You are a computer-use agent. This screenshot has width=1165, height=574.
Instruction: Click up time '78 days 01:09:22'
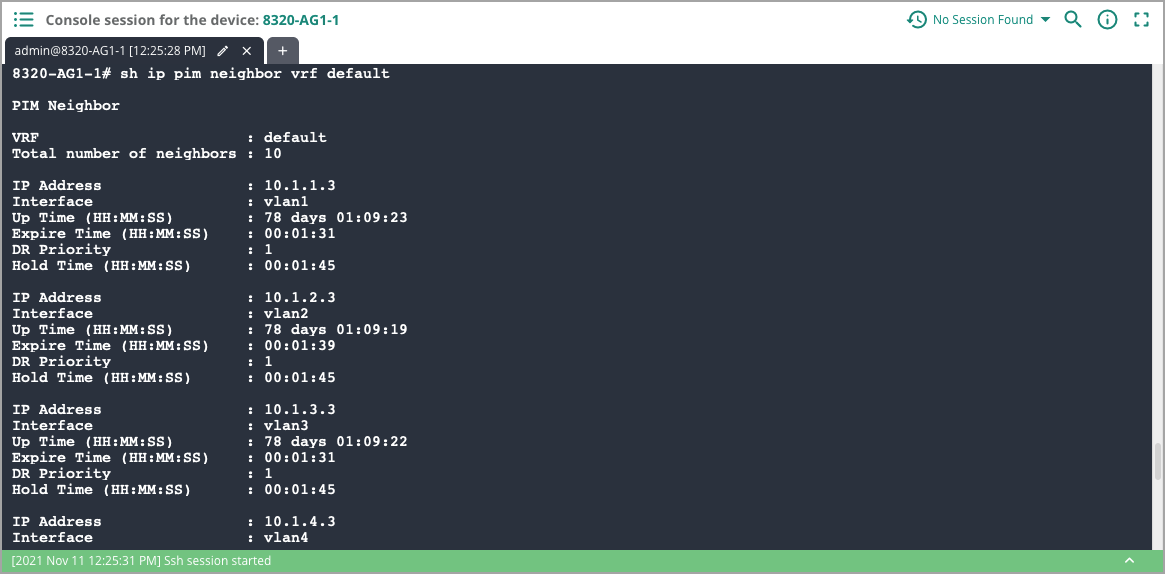pyautogui.click(x=336, y=442)
